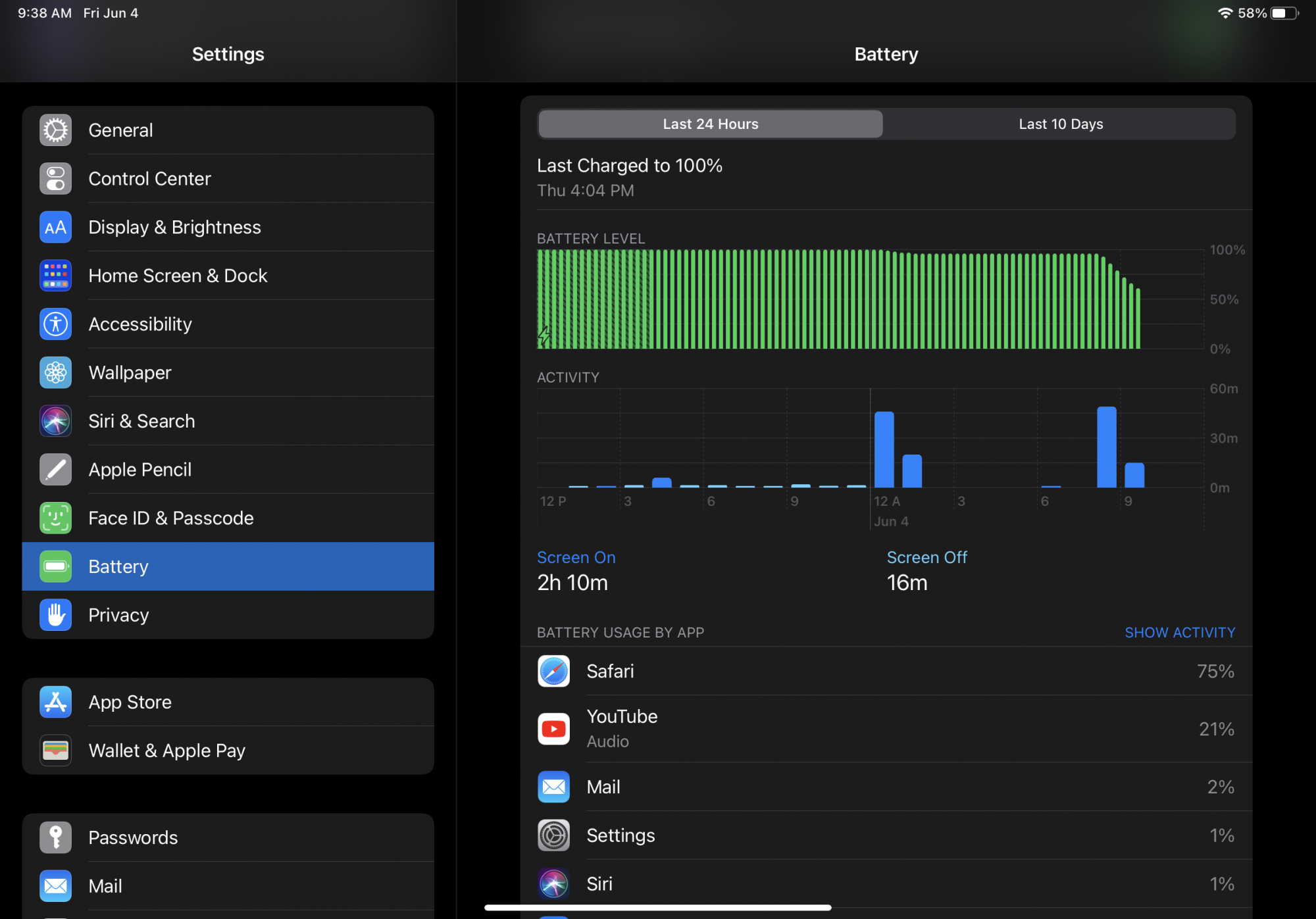Viewport: 1316px width, 919px height.
Task: Tap the Face ID & Passcode icon
Action: [56, 518]
